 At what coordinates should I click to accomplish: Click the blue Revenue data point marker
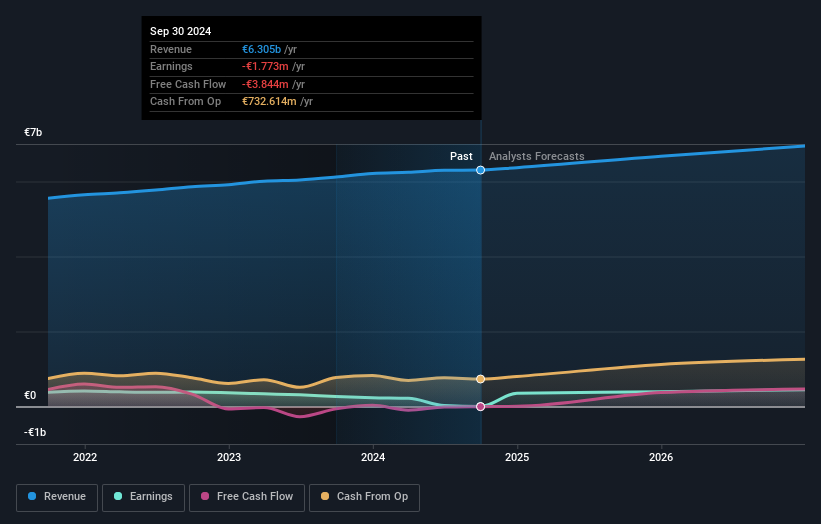pyautogui.click(x=480, y=170)
